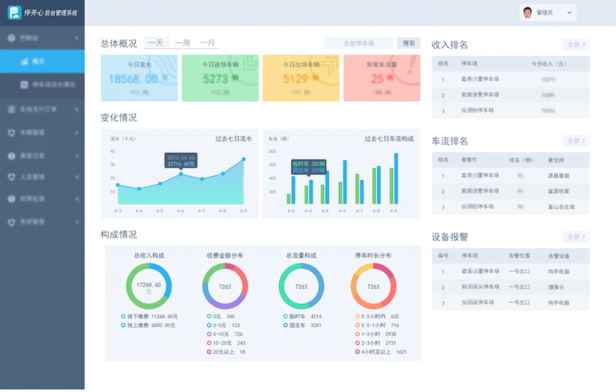Click the 车辆管理 shield icon
Image resolution: width=616 pixels, height=392 pixels.
pos(11,133)
